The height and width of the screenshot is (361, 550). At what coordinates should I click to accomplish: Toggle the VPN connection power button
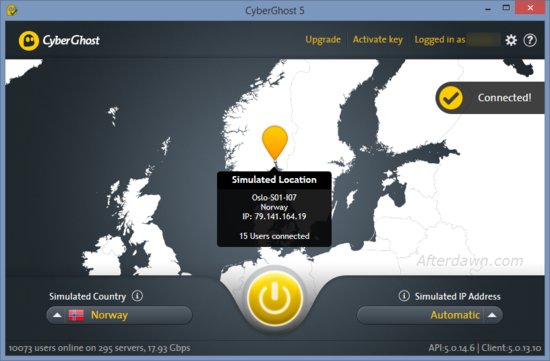(275, 299)
